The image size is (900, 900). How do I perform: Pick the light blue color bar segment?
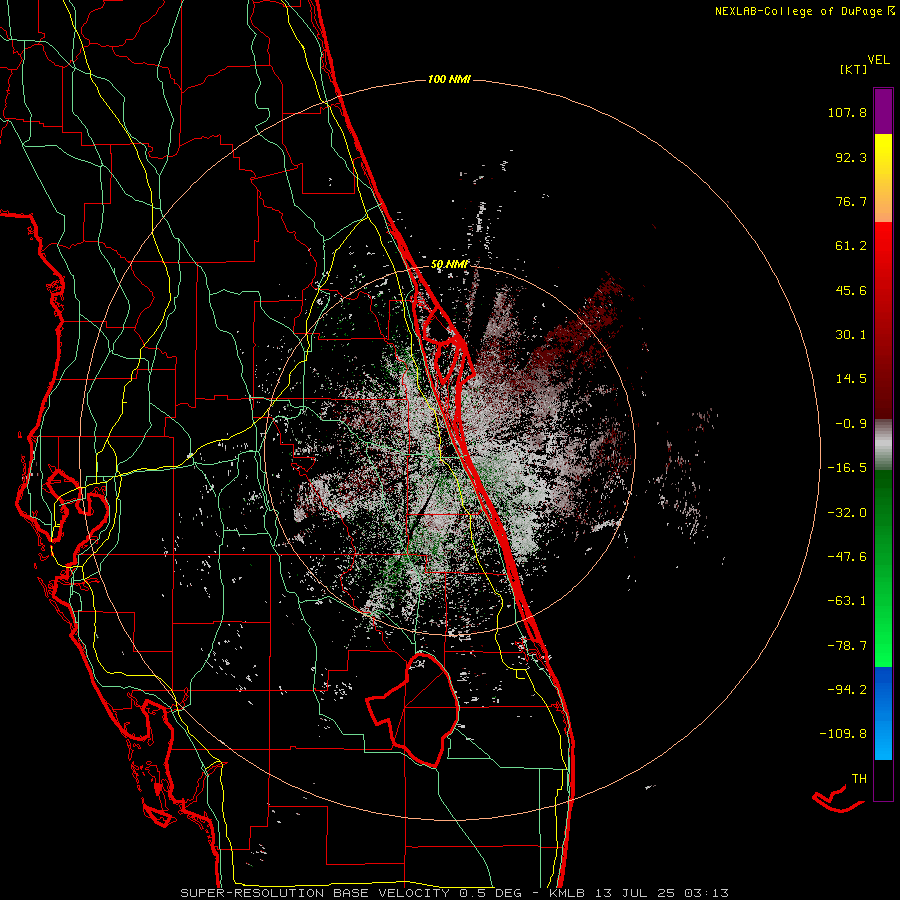point(883,740)
